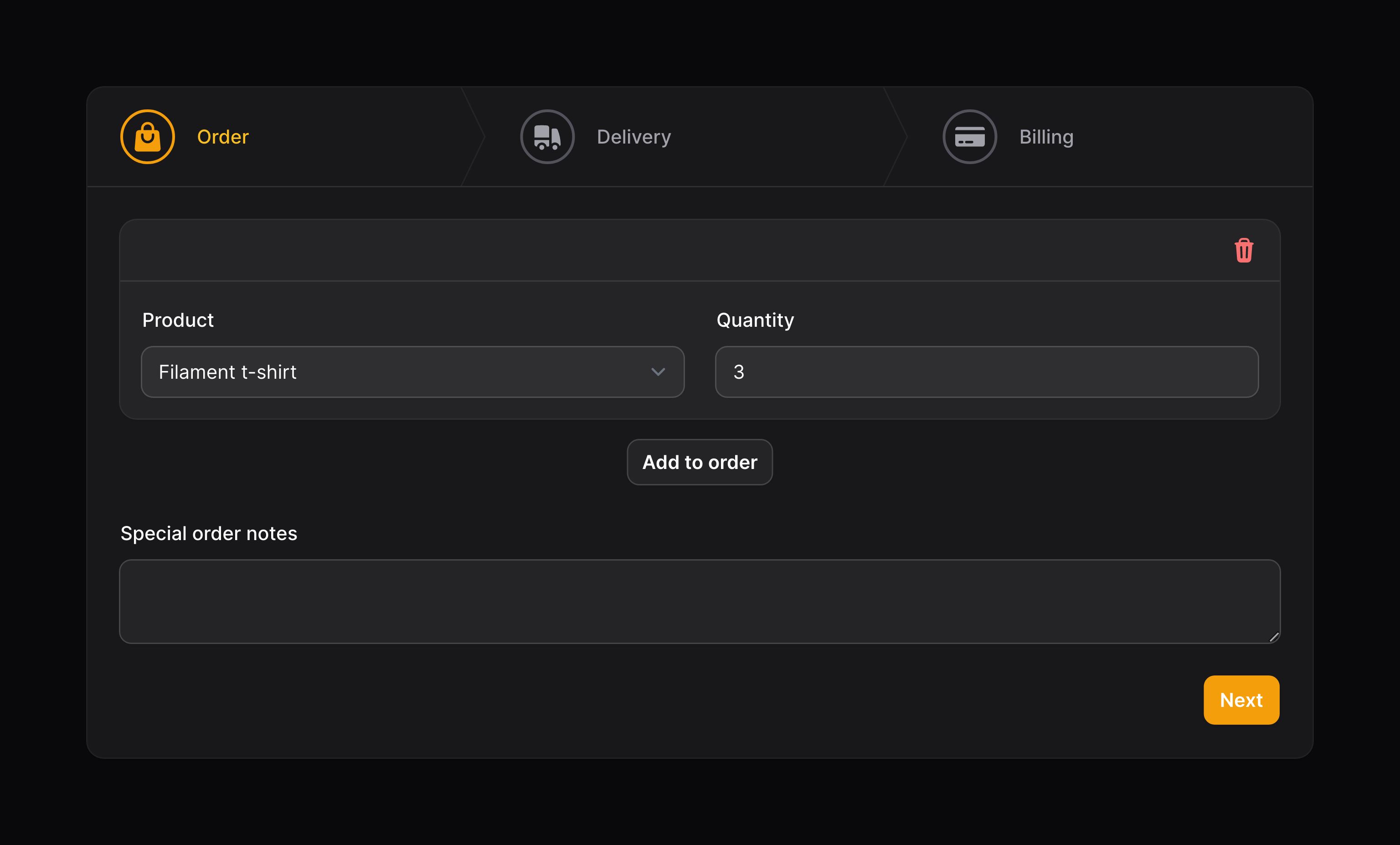Image resolution: width=1400 pixels, height=845 pixels.
Task: Click the Billing credit card icon
Action: [x=970, y=137]
